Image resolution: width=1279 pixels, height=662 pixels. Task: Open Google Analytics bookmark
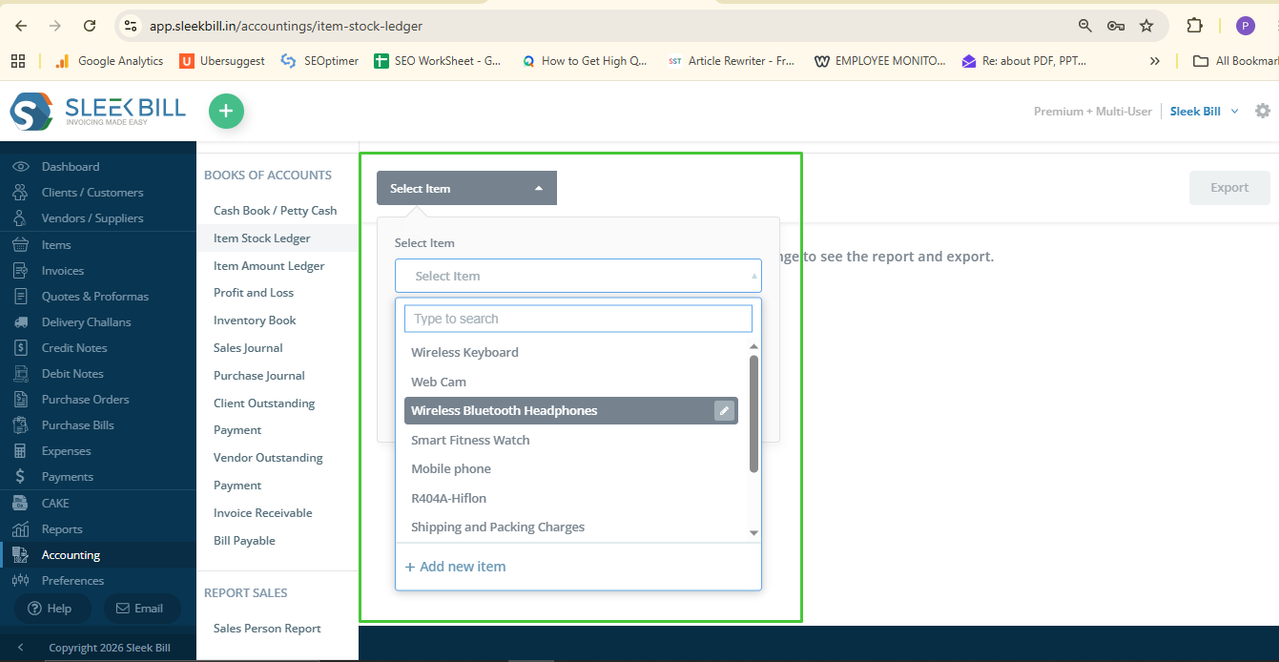coord(109,61)
